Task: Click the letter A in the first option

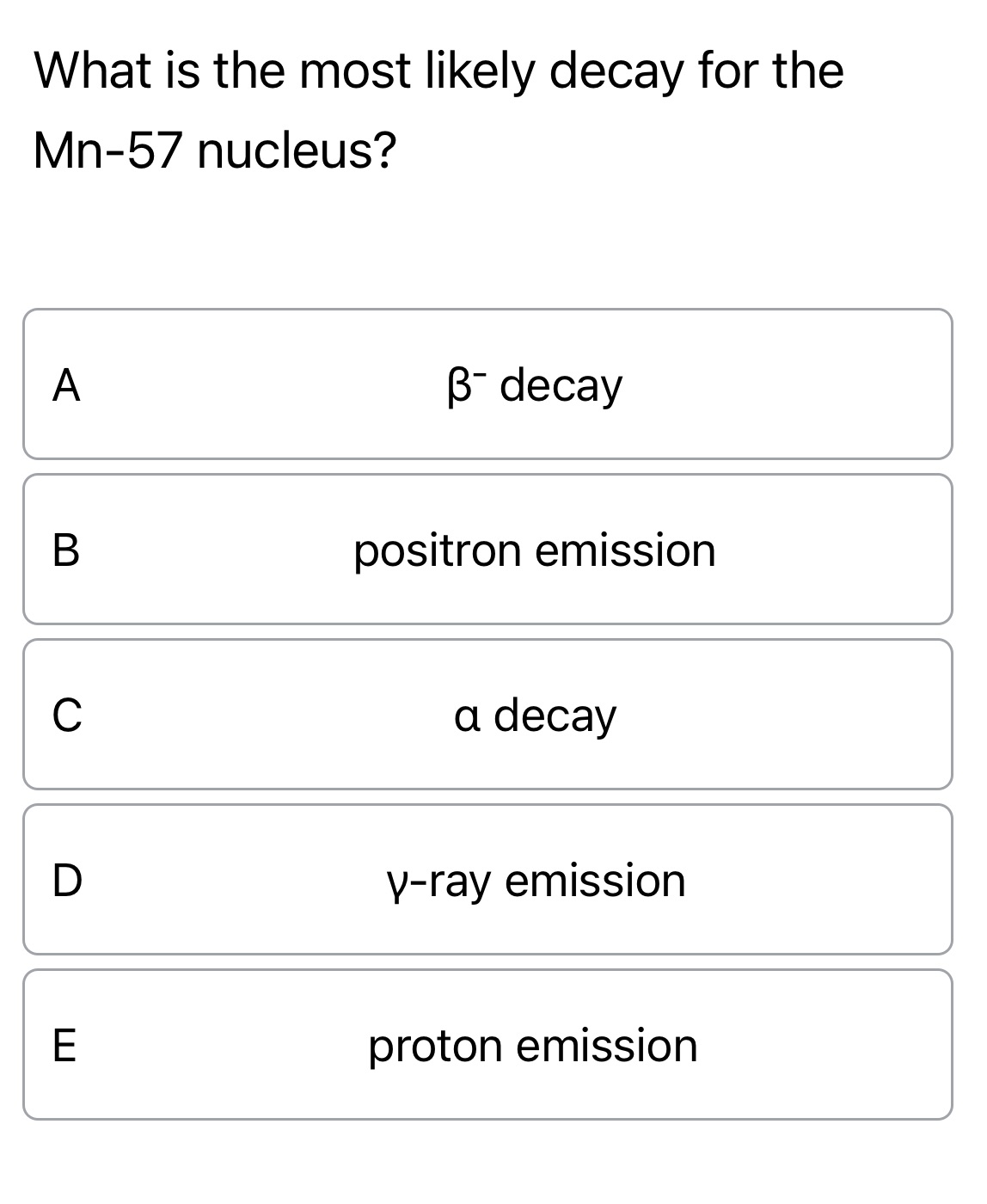Action: [x=67, y=387]
